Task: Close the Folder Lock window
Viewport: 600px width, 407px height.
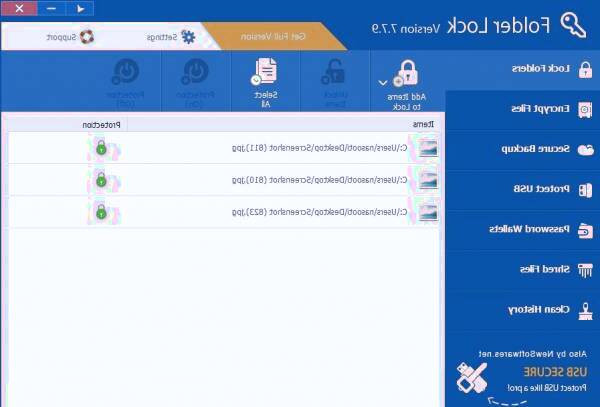Action: (x=20, y=8)
